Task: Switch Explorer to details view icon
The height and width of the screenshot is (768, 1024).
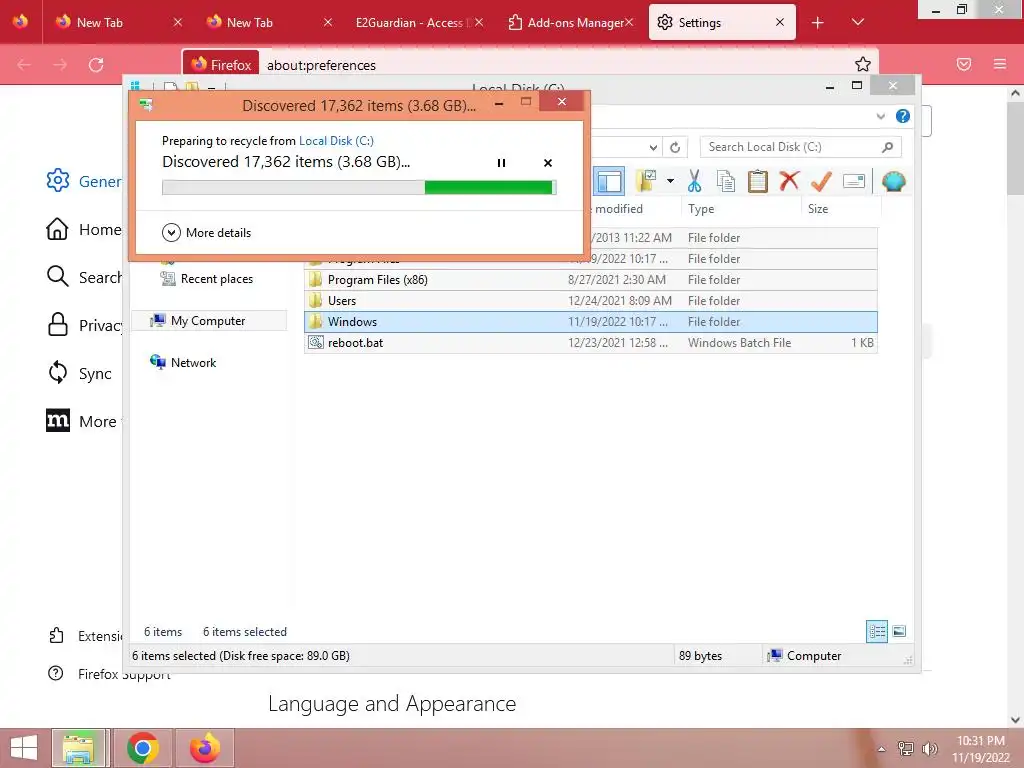Action: tap(876, 632)
